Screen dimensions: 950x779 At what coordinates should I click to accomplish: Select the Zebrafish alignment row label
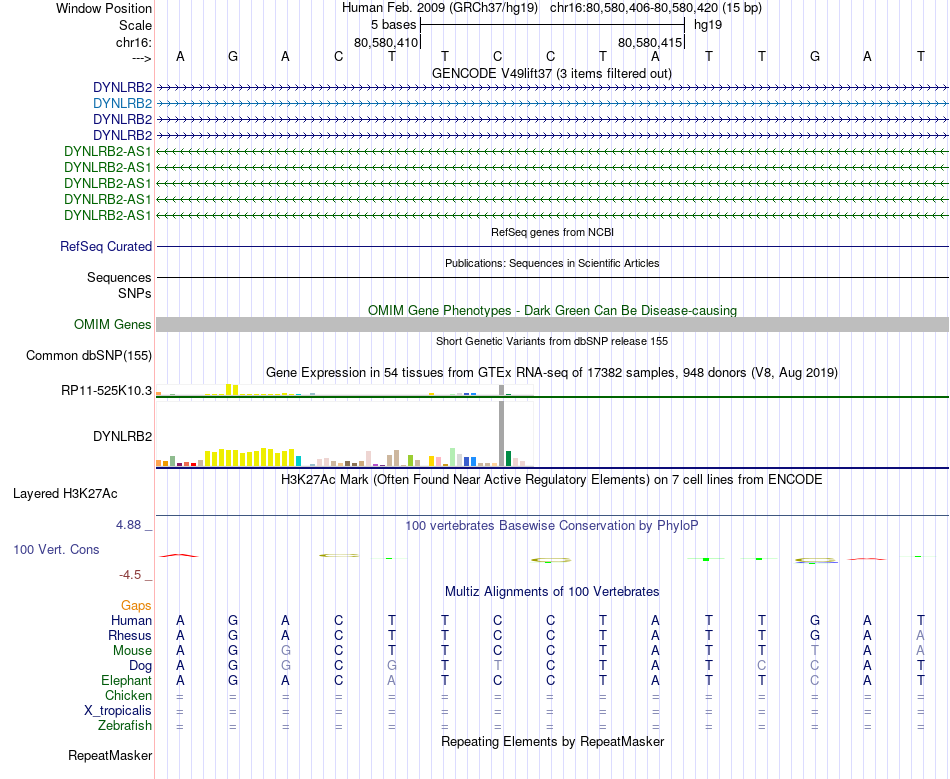[125, 726]
